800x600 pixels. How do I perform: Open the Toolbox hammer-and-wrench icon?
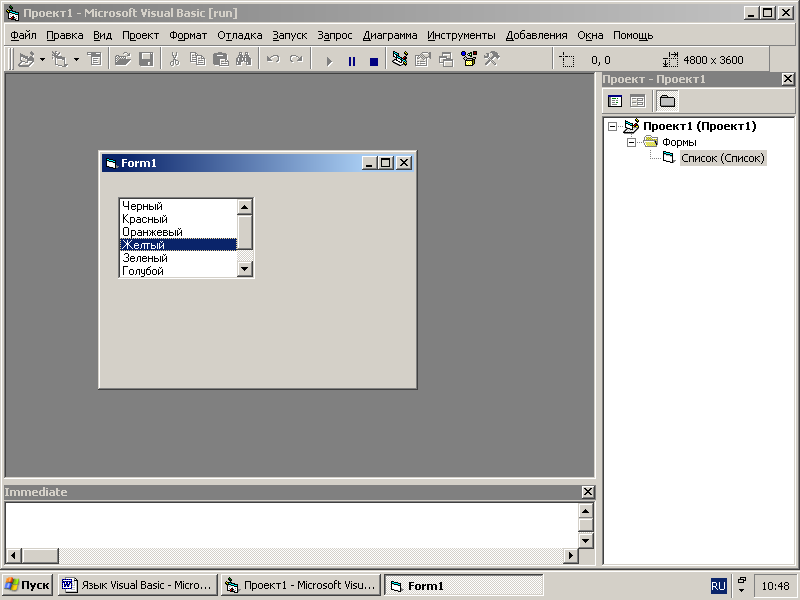coord(491,60)
